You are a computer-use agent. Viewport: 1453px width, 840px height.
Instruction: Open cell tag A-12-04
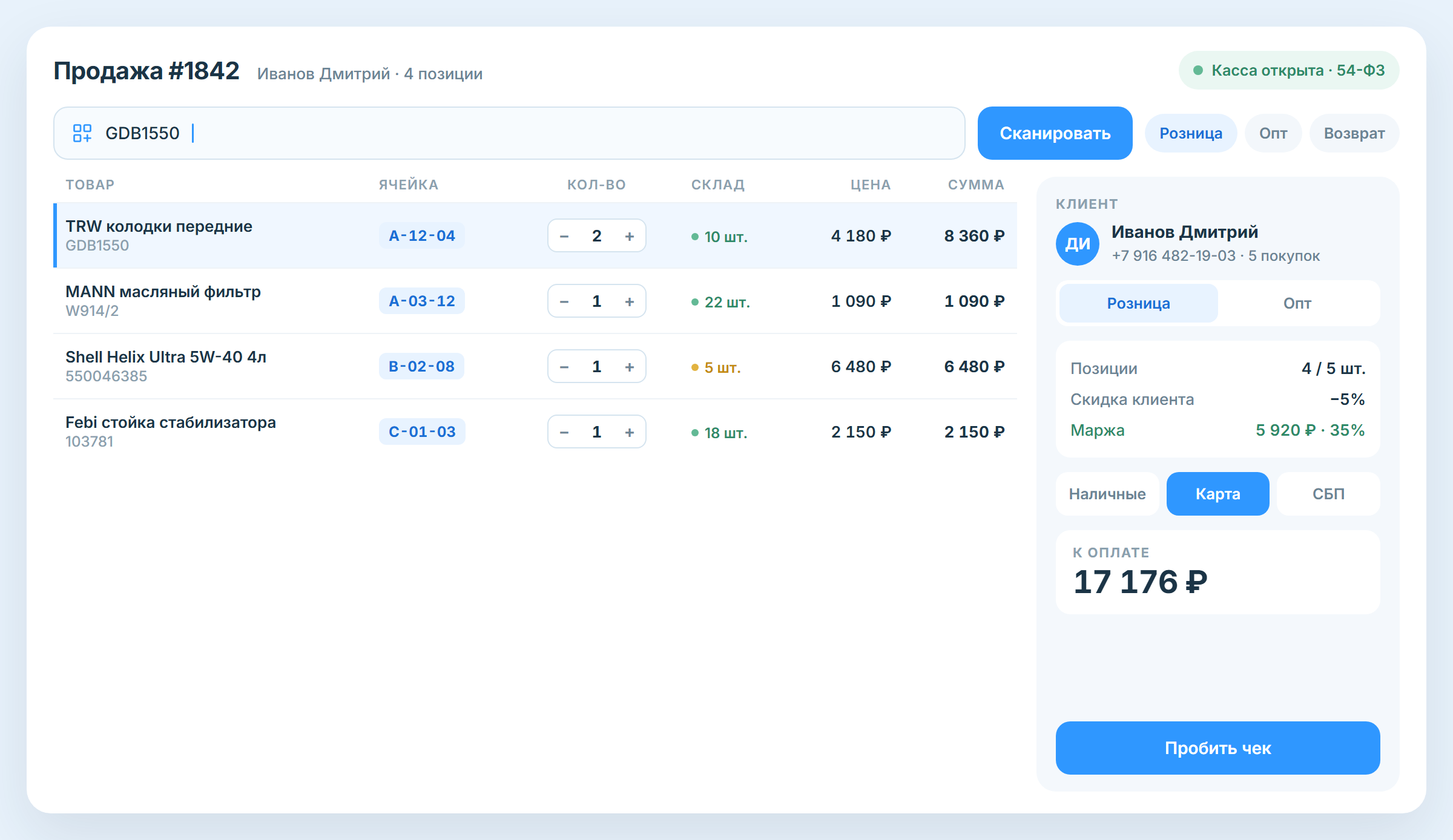click(421, 235)
